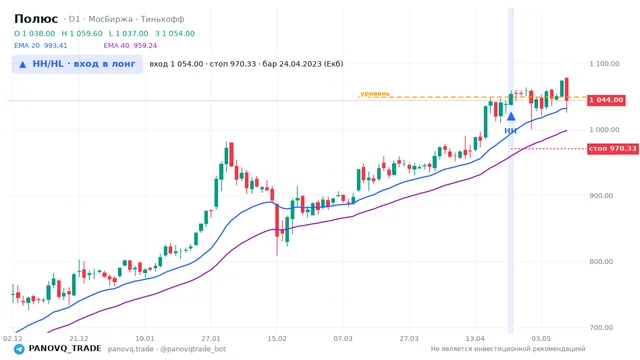Open the @panovqtrade_bot link
Image resolution: width=640 pixels, height=360 pixels.
(193, 349)
